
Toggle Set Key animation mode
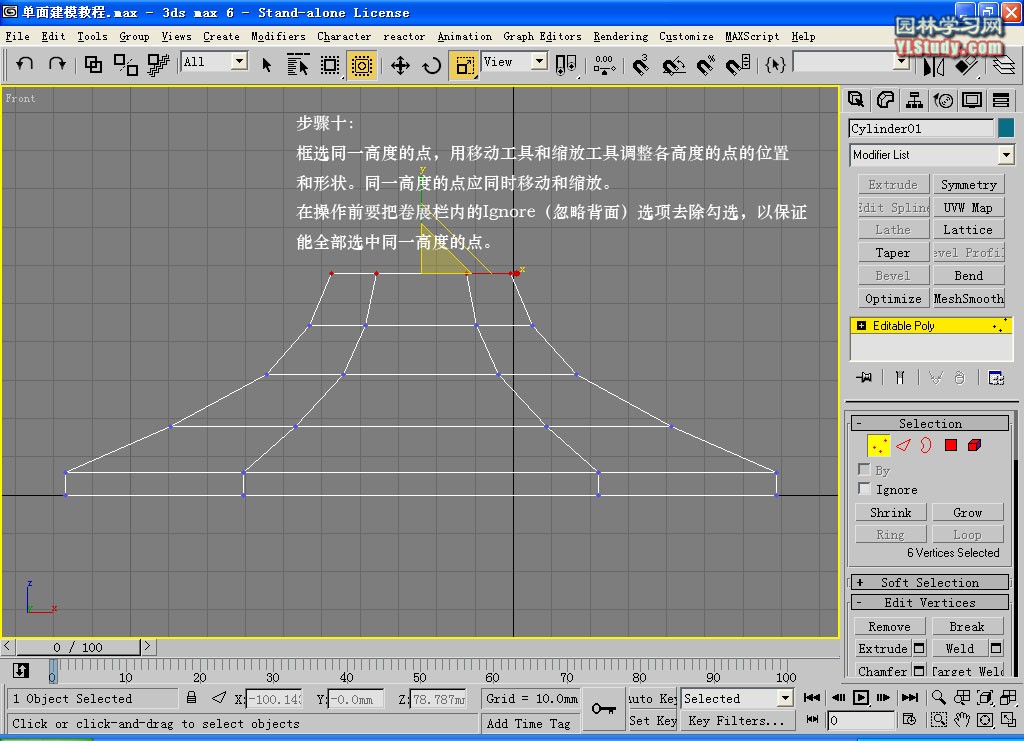click(652, 721)
